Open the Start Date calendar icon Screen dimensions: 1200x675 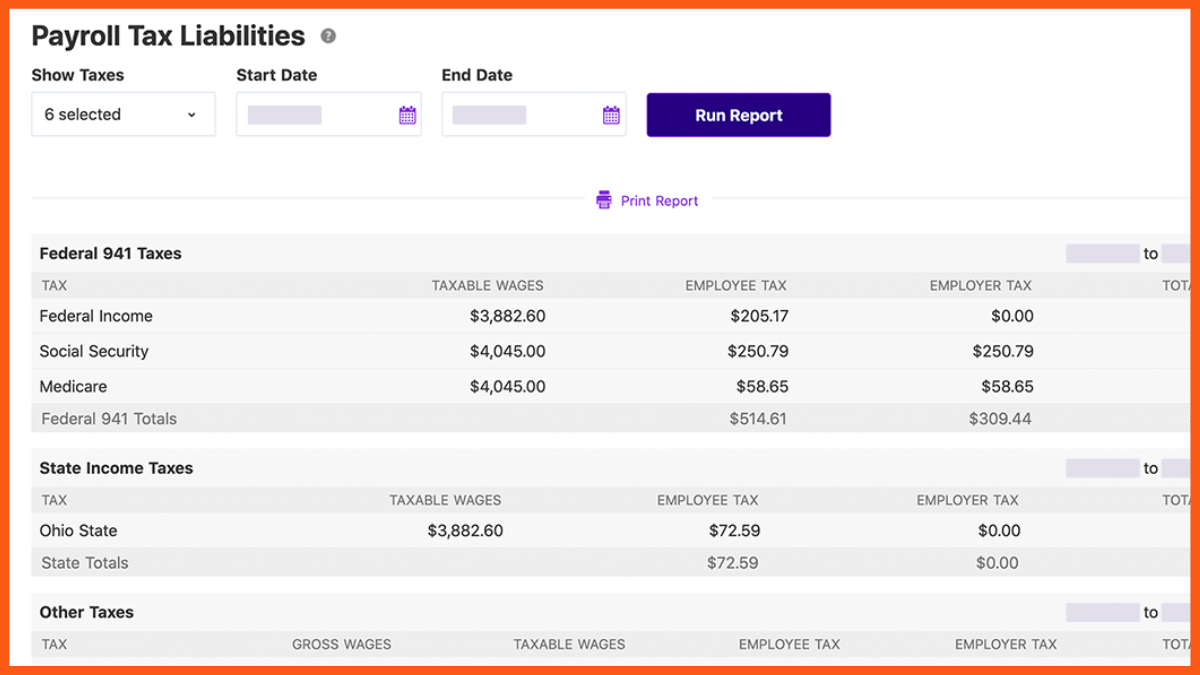point(407,115)
